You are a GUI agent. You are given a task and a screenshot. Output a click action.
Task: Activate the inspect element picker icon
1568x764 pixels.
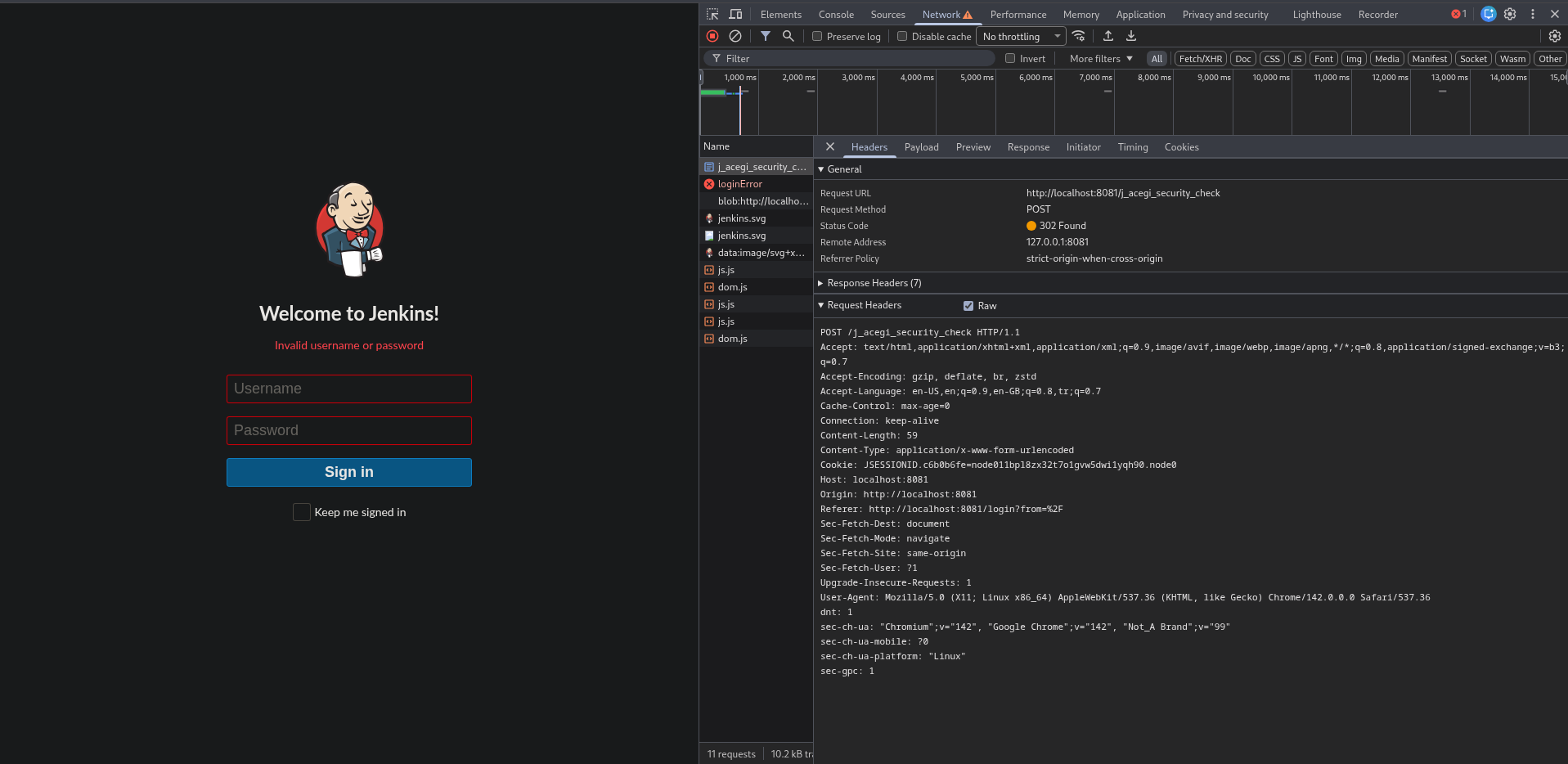point(712,14)
